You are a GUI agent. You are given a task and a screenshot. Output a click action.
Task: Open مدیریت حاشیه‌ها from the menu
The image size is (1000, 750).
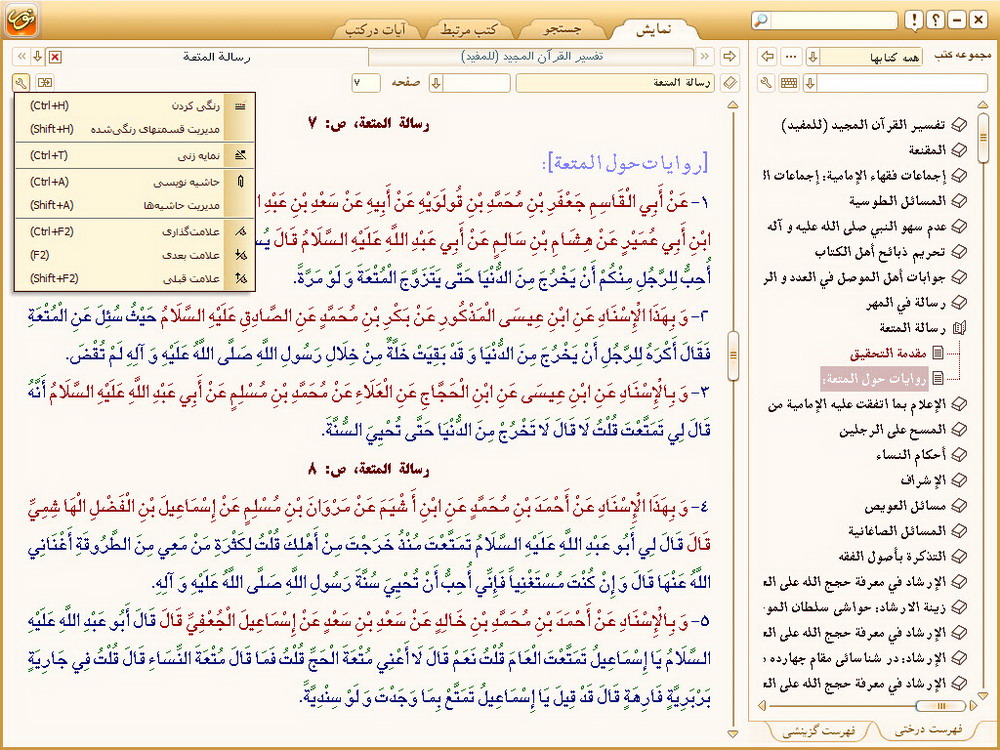coord(135,205)
